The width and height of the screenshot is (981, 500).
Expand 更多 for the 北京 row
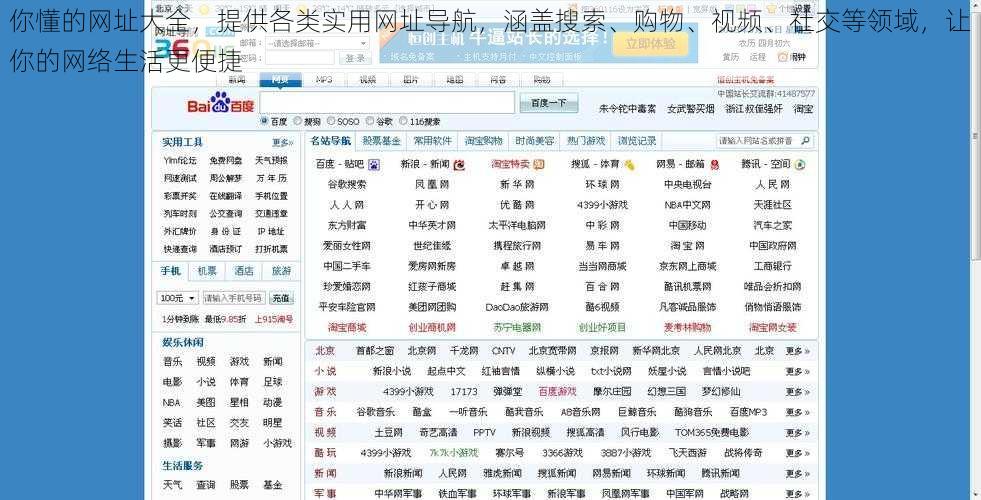click(x=798, y=351)
